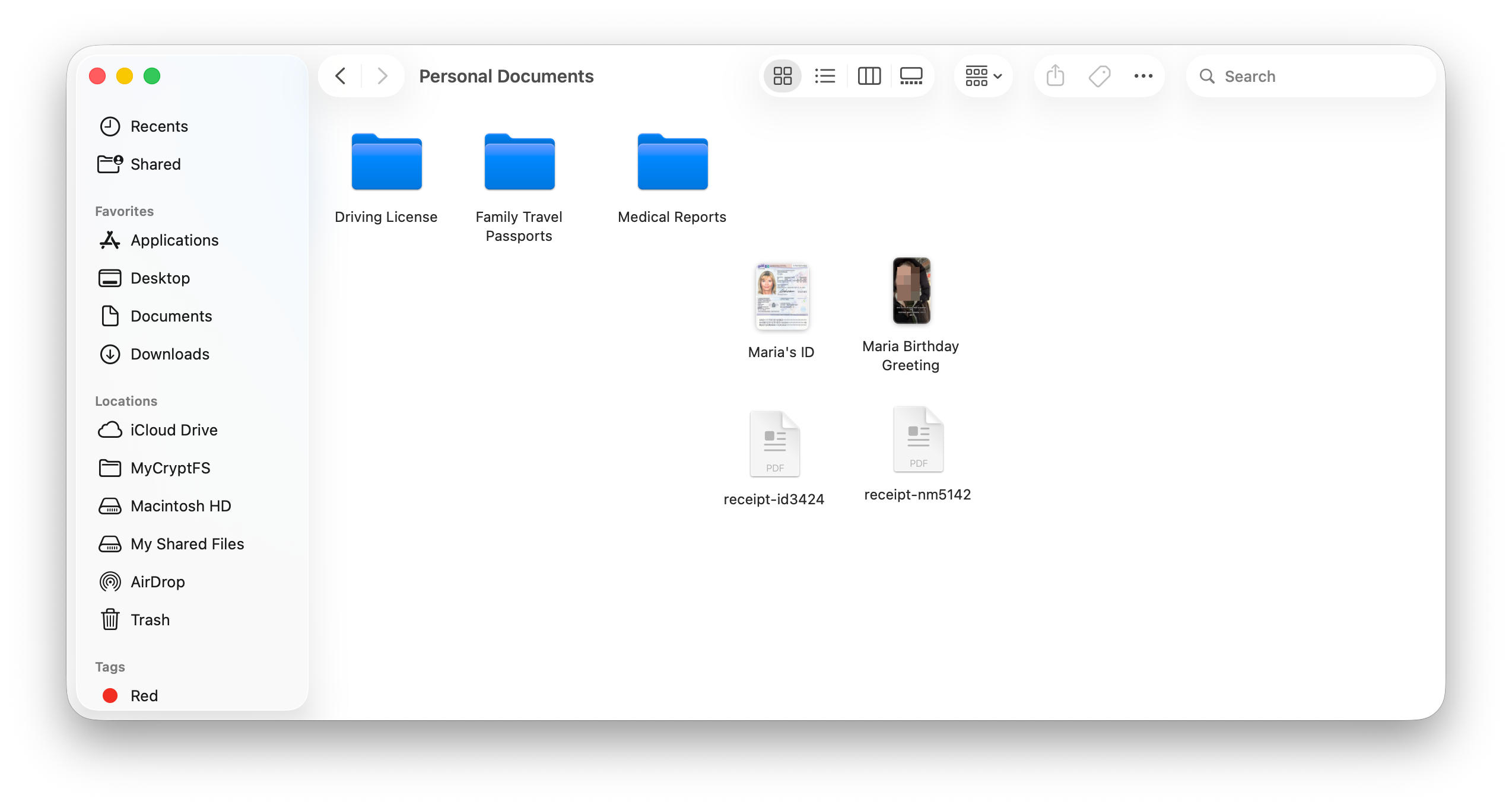
Task: Open AirDrop from the sidebar
Action: (158, 581)
